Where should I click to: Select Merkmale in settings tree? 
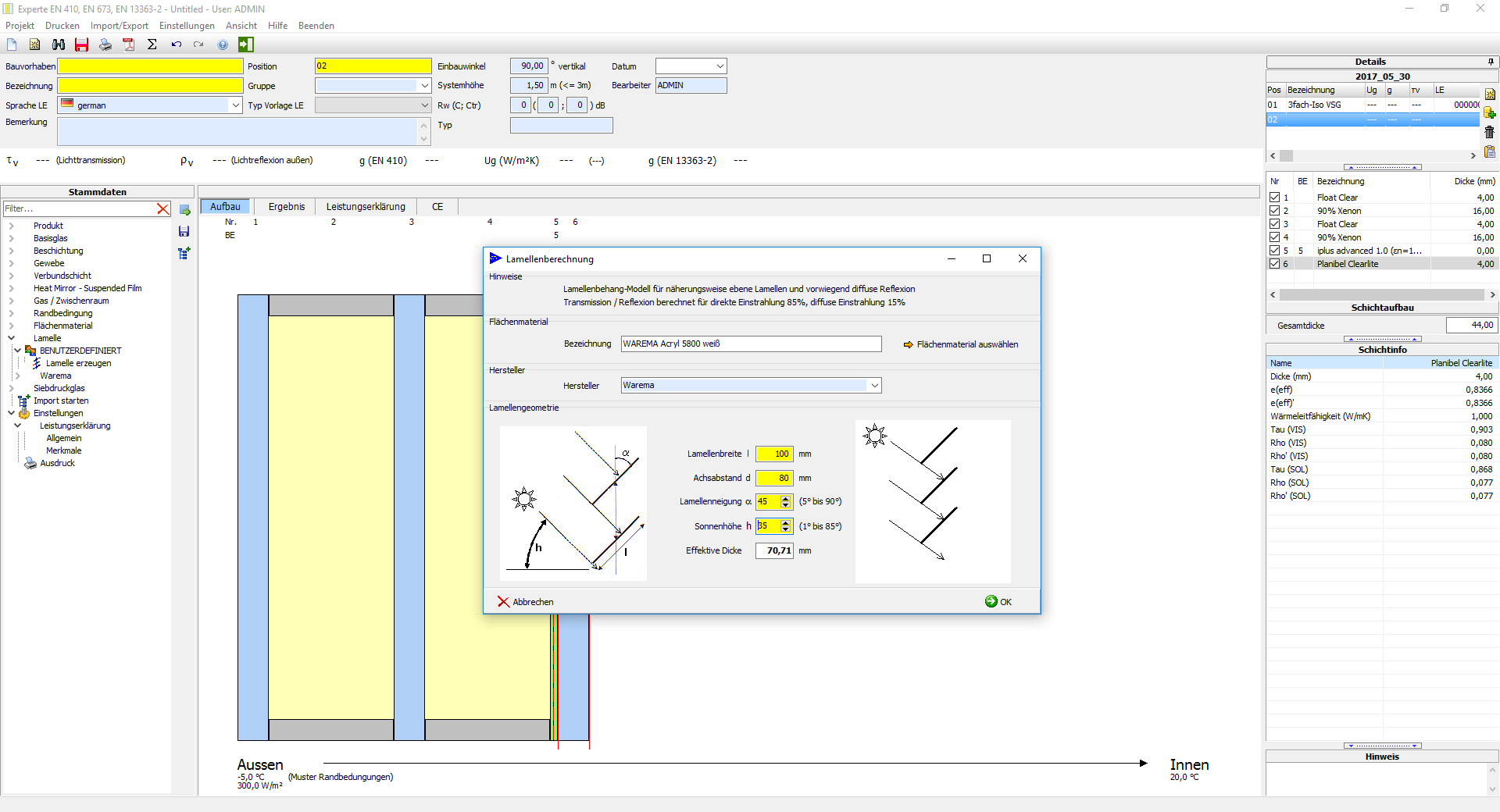tap(63, 451)
